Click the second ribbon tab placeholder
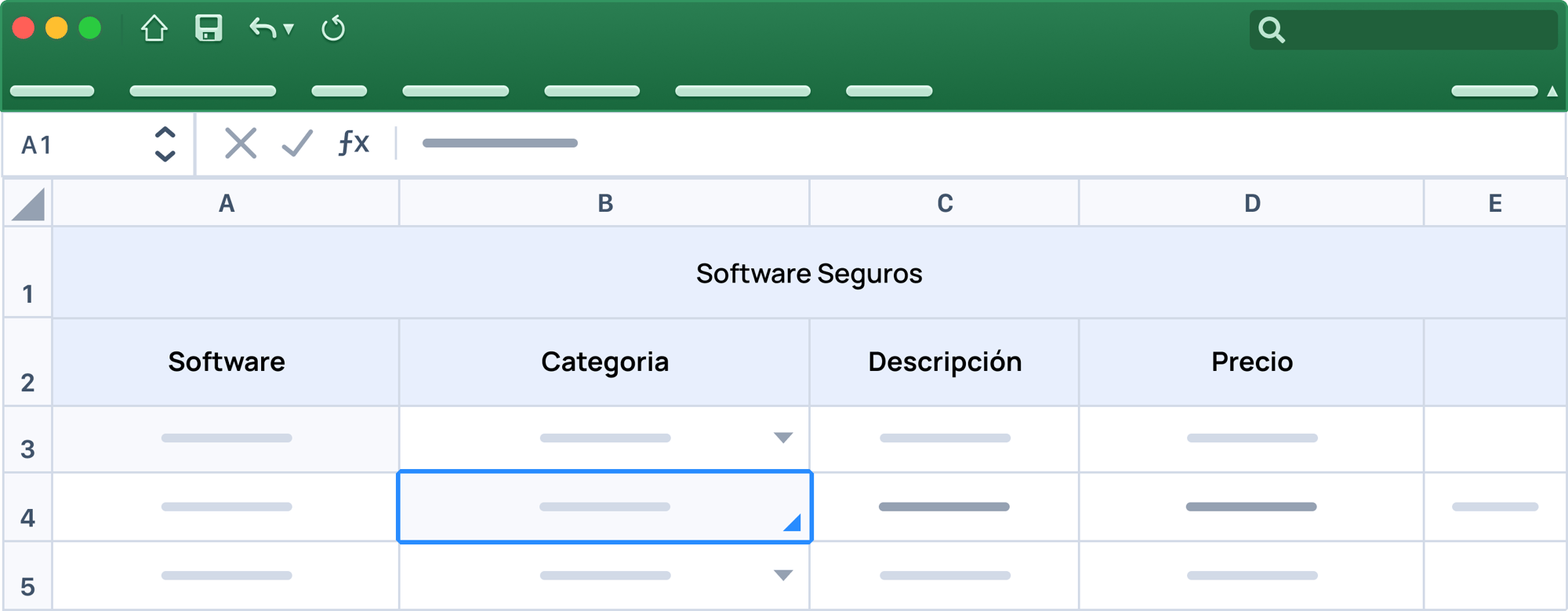The height and width of the screenshot is (611, 1568). click(x=202, y=91)
